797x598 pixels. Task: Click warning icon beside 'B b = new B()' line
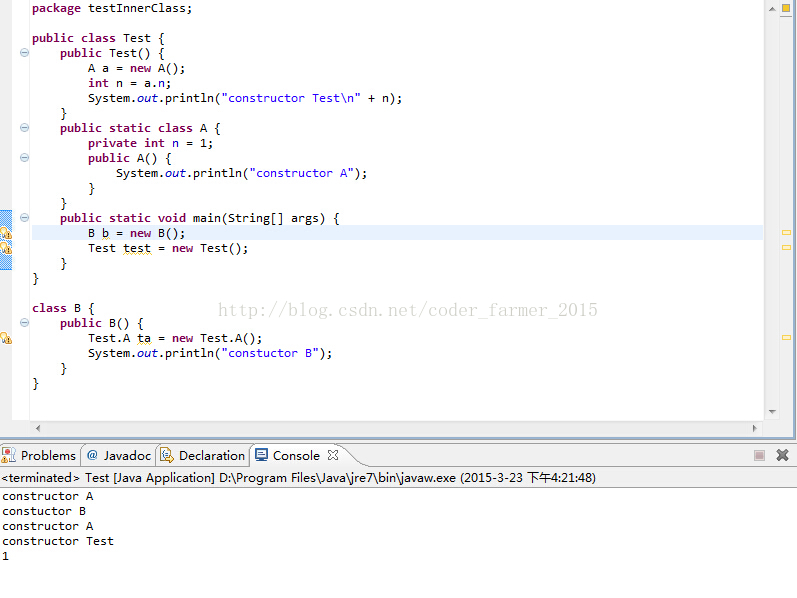click(x=6, y=233)
